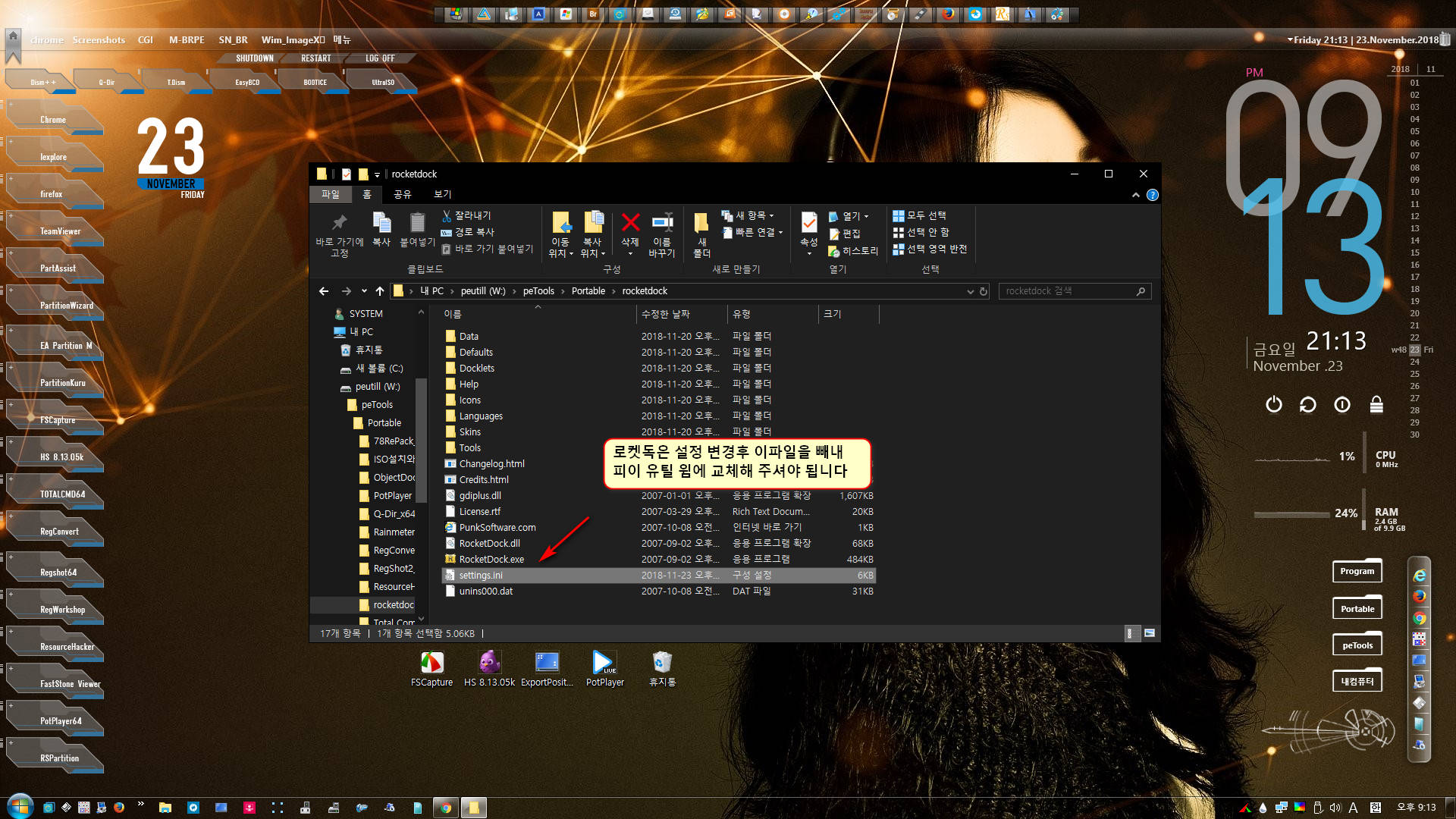Expand the Open (열기) dropdown arrow
The height and width of the screenshot is (819, 1456).
[x=866, y=217]
